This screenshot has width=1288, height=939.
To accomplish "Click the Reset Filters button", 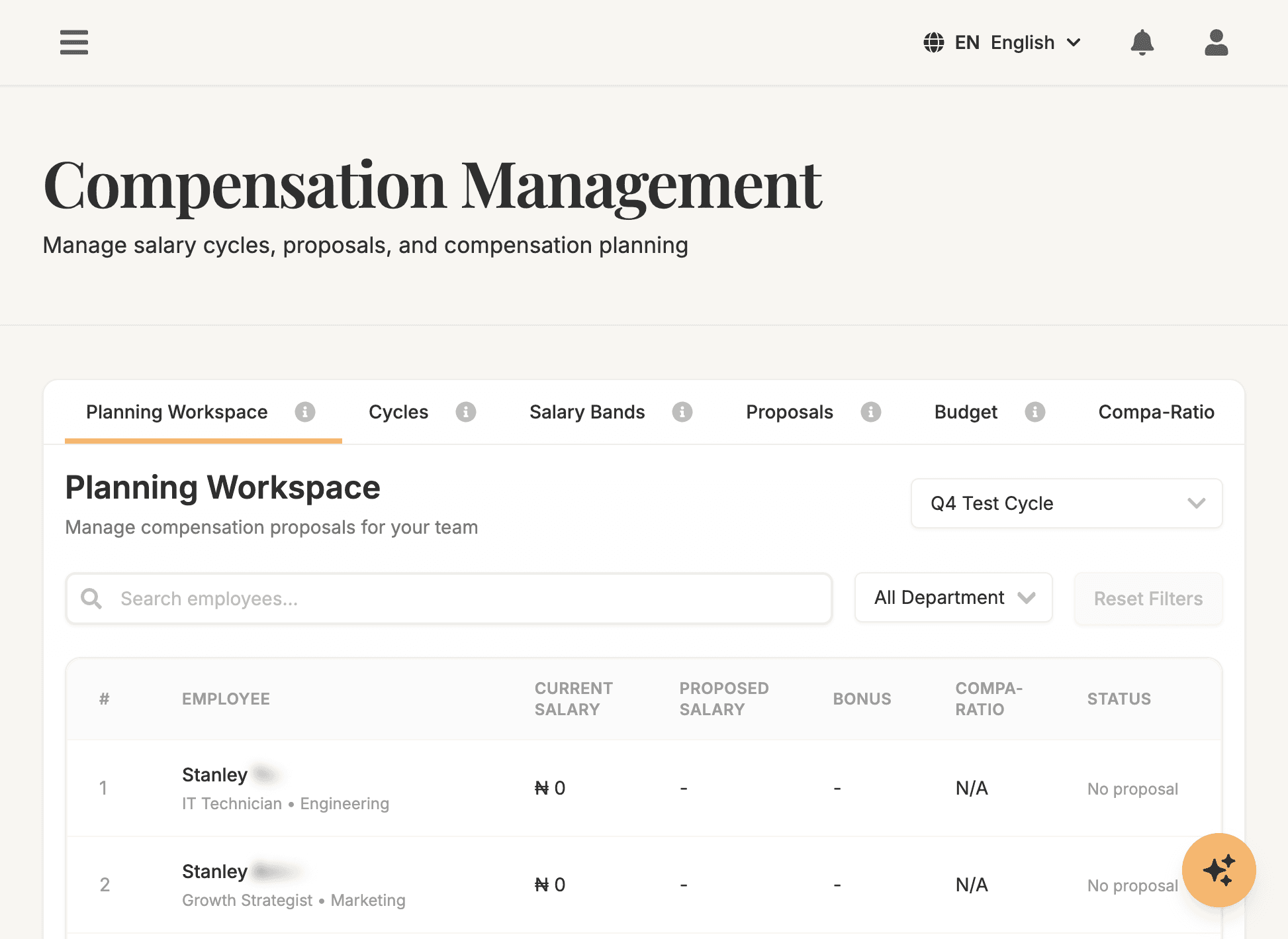I will (x=1148, y=599).
